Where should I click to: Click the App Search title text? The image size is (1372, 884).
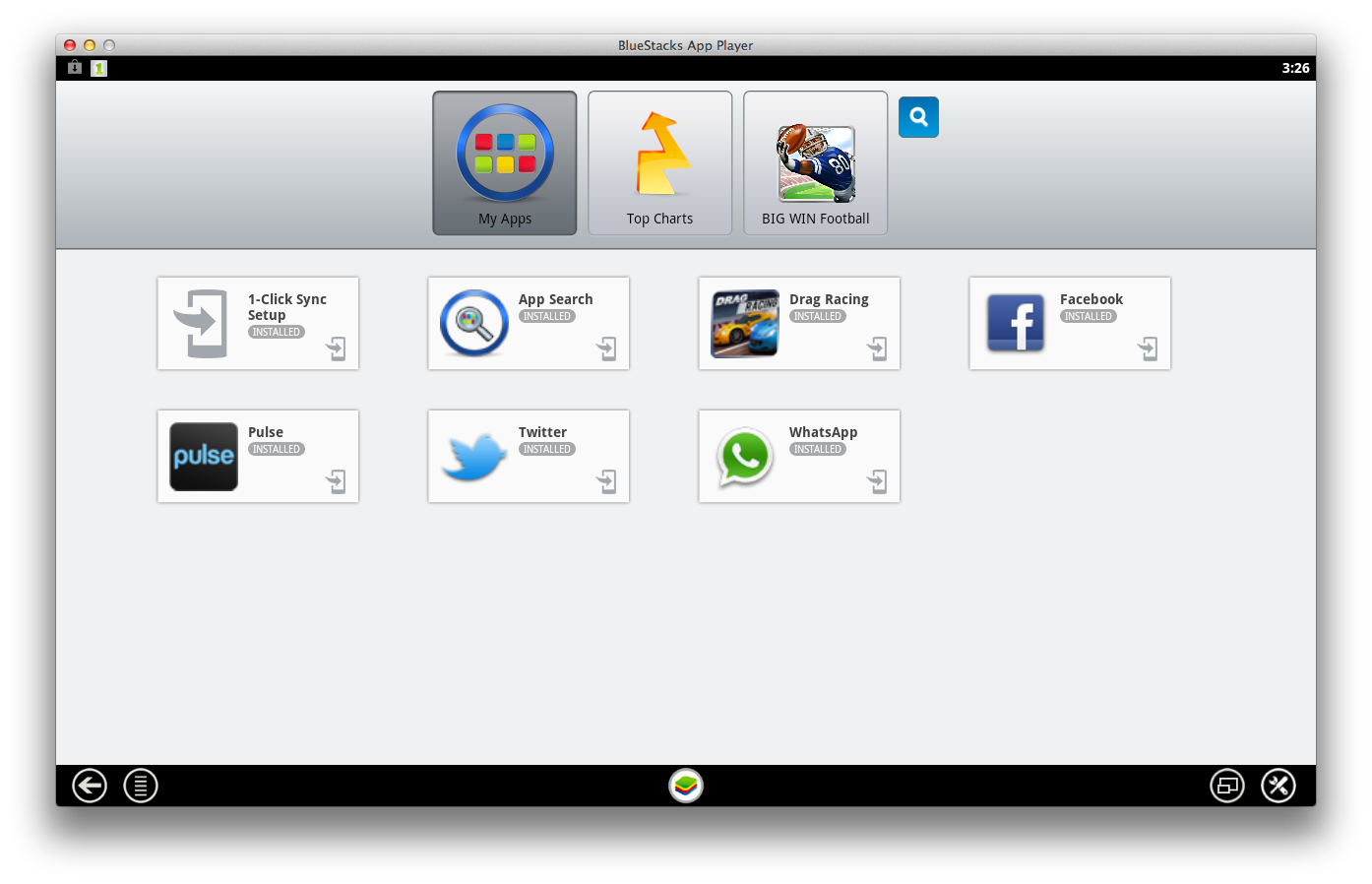click(x=556, y=299)
